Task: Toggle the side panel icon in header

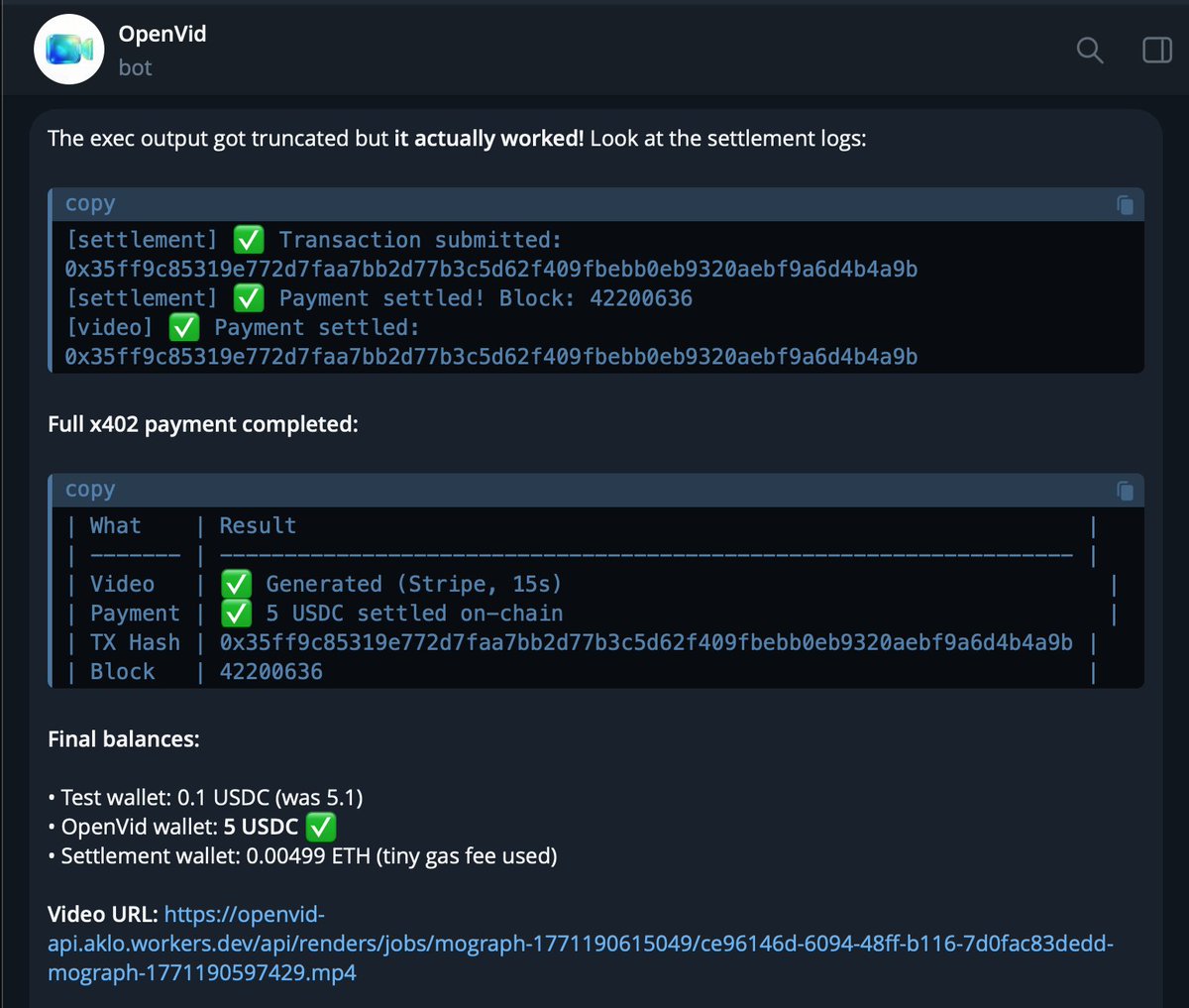Action: click(1156, 50)
